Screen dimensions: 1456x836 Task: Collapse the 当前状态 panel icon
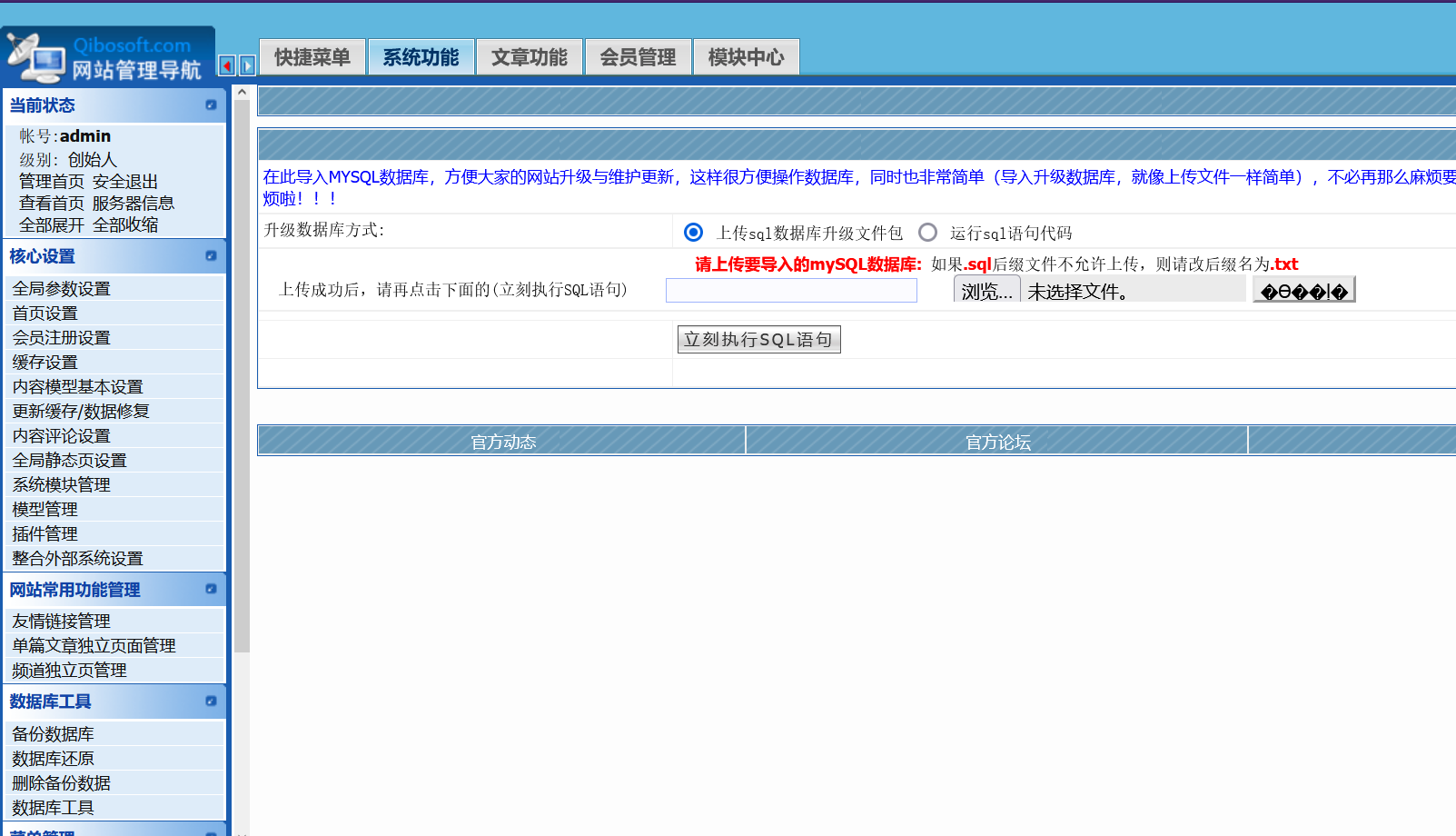[211, 105]
